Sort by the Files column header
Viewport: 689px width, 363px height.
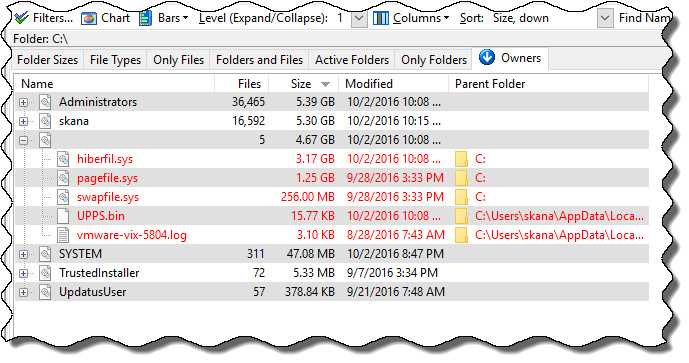242,84
